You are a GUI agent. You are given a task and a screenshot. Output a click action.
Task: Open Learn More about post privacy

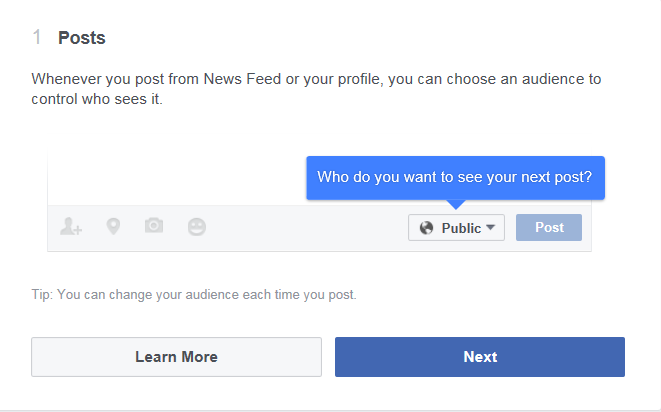tap(176, 357)
